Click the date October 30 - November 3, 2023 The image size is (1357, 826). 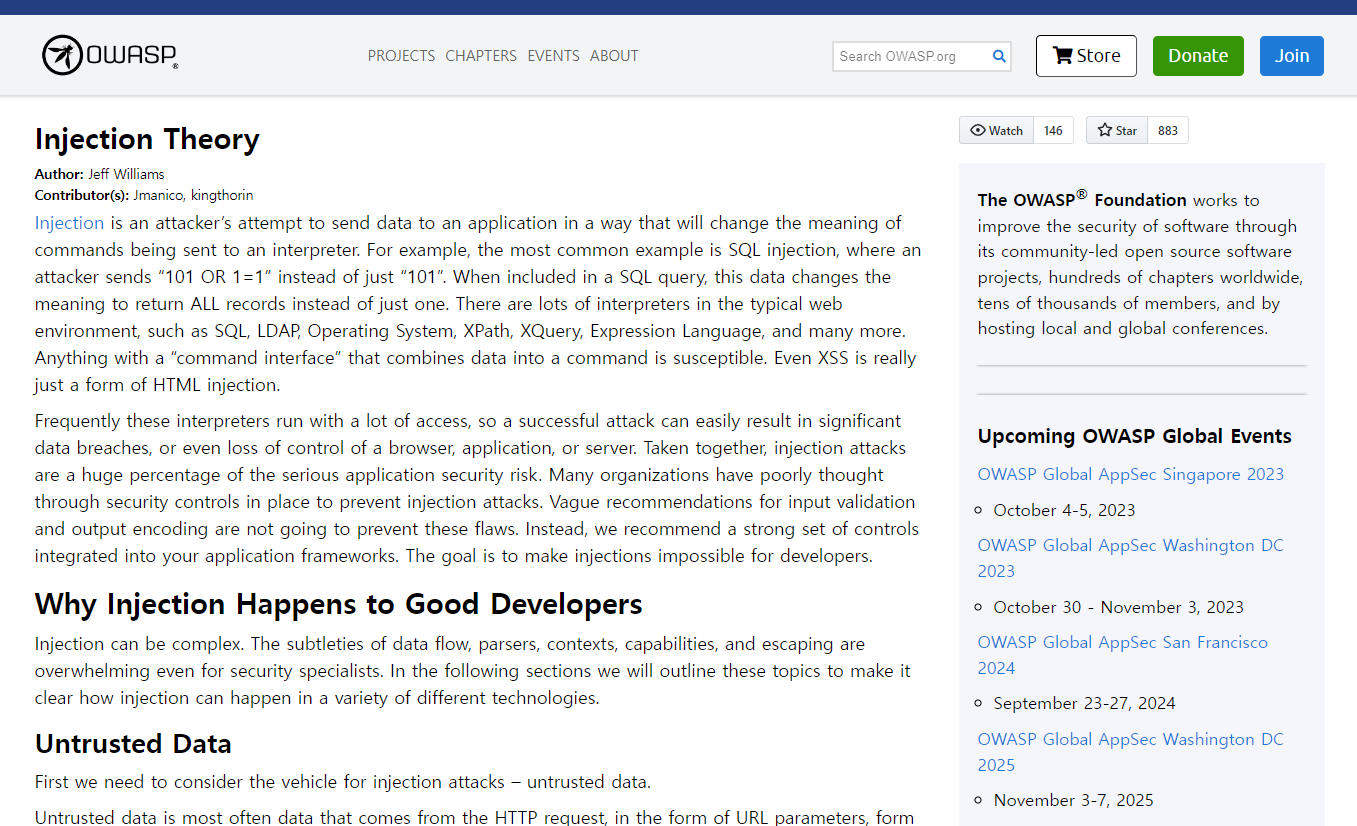pyautogui.click(x=1118, y=607)
